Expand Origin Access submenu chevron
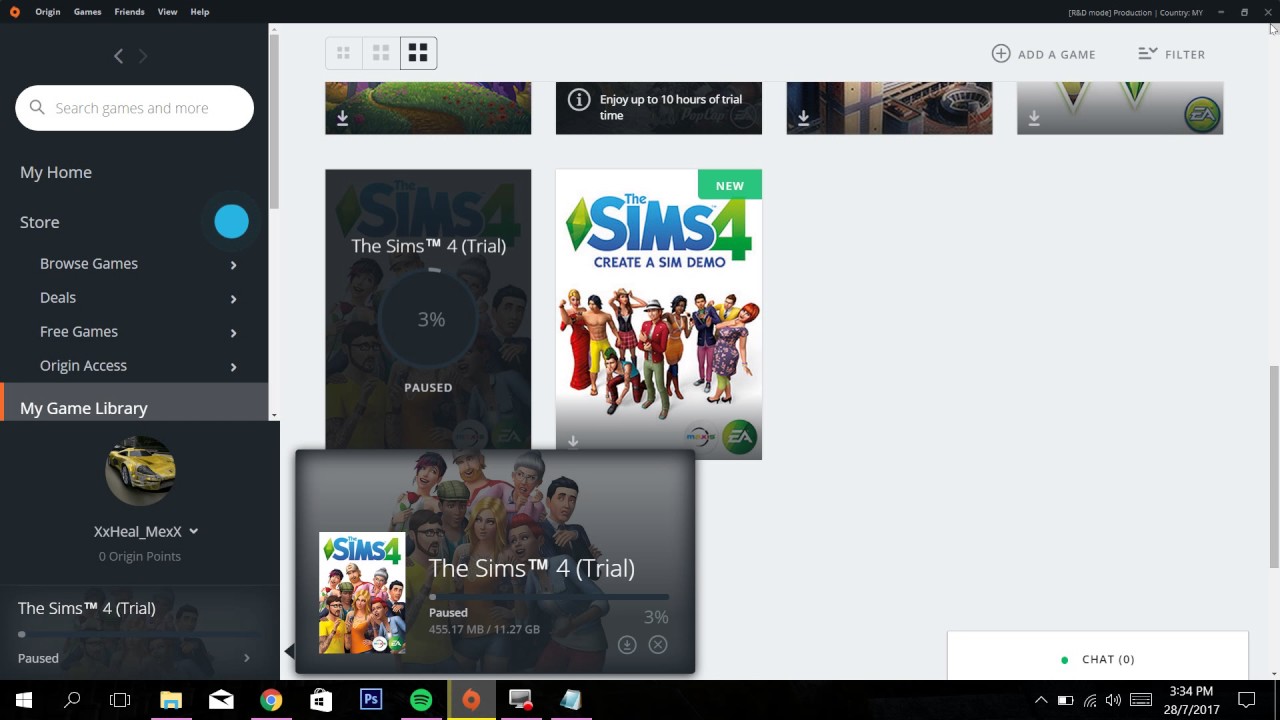The image size is (1280, 720). tap(233, 367)
